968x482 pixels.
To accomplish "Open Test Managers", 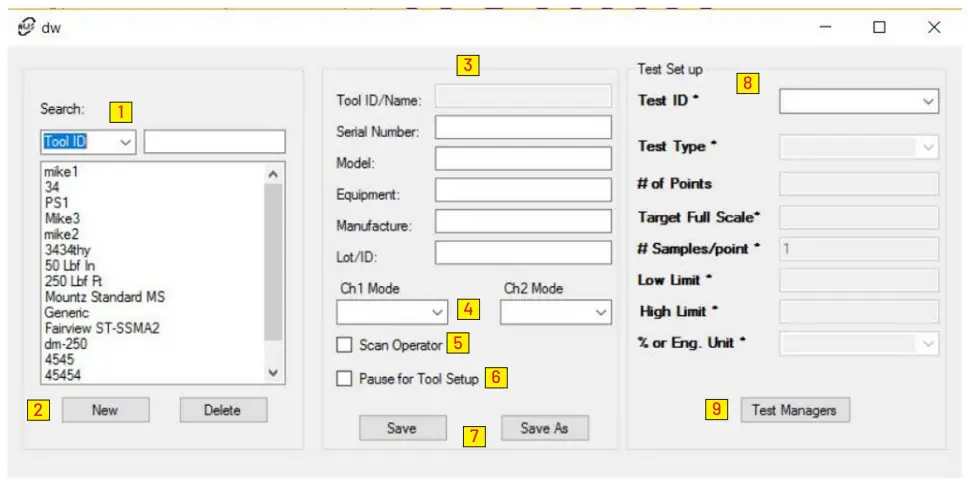I will [x=795, y=410].
